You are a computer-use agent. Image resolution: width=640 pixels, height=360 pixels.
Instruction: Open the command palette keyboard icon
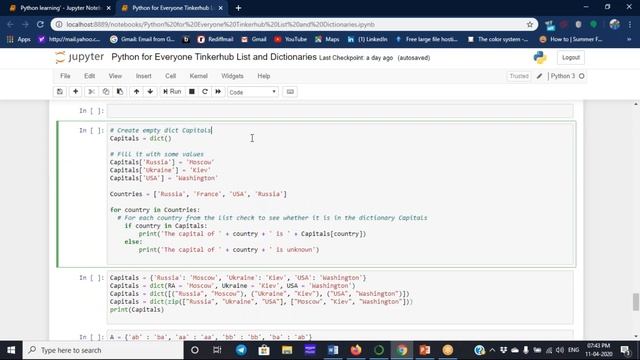[290, 92]
